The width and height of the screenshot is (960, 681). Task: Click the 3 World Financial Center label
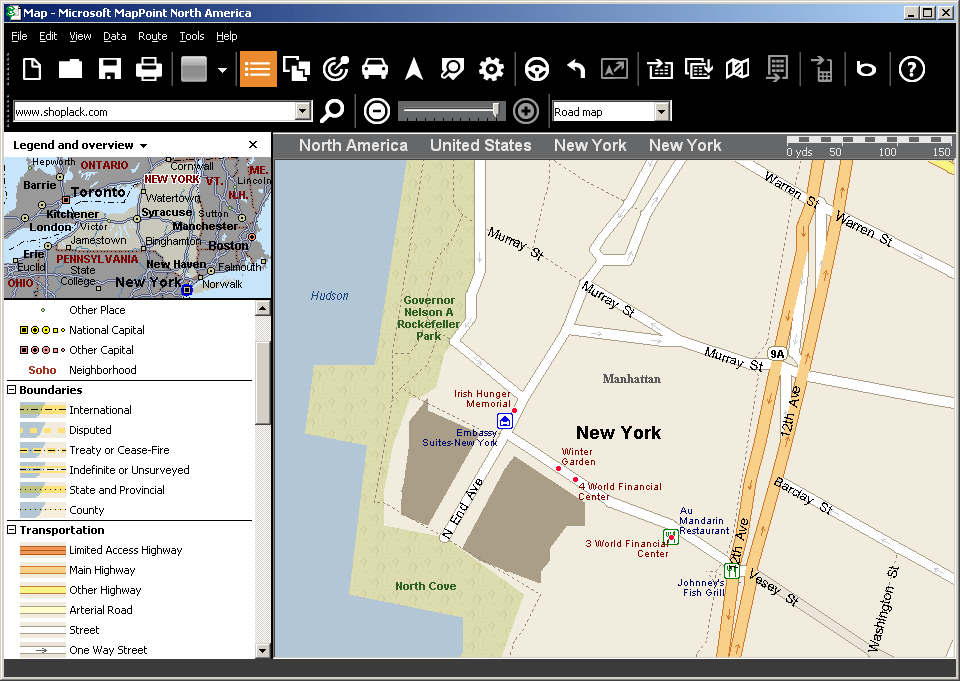click(x=627, y=549)
